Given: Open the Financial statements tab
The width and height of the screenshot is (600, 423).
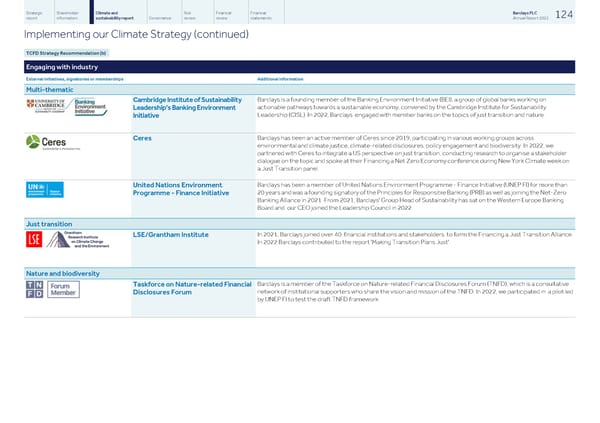Looking at the screenshot, I should point(279,15).
